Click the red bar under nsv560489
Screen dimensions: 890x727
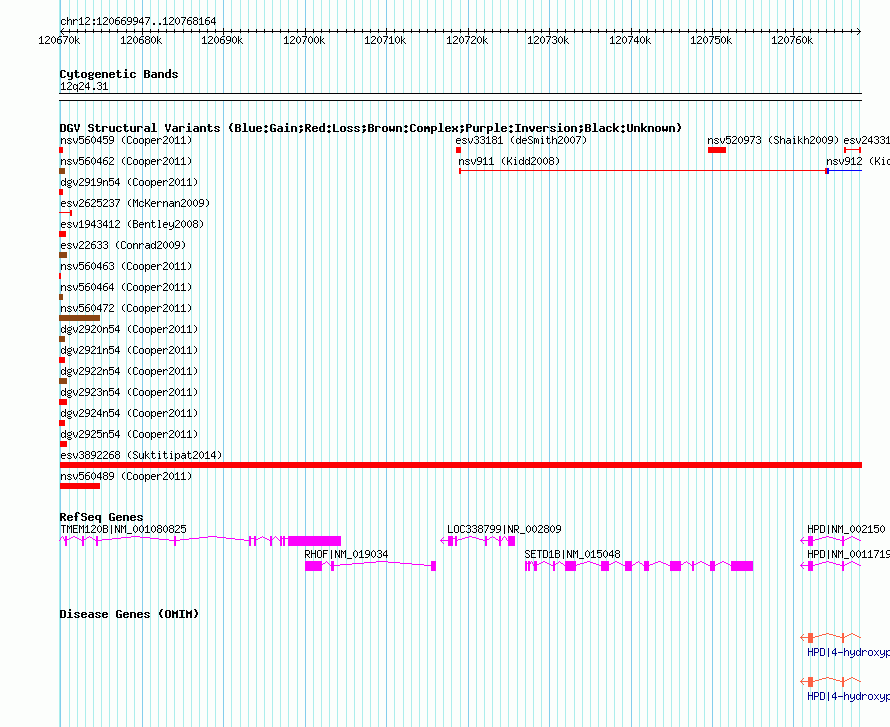tap(79, 486)
